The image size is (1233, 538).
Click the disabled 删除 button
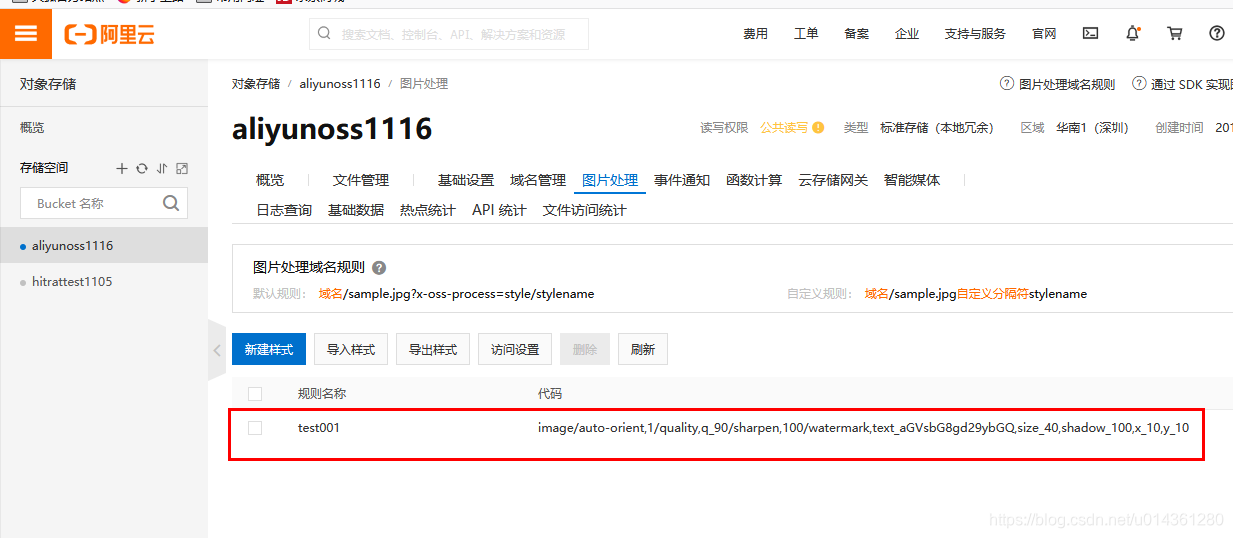pyautogui.click(x=585, y=349)
